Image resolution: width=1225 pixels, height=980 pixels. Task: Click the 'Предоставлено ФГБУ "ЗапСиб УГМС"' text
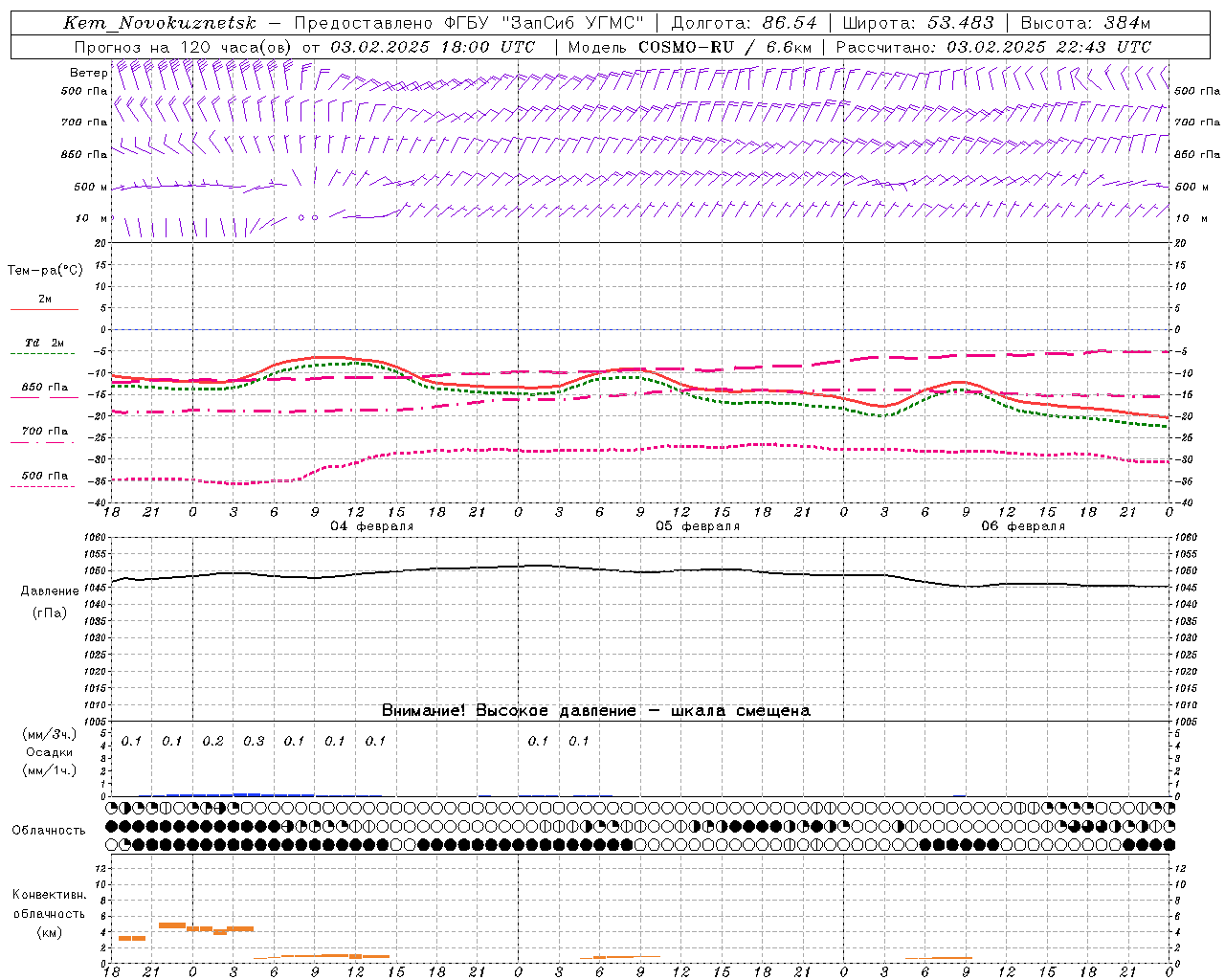[x=469, y=23]
